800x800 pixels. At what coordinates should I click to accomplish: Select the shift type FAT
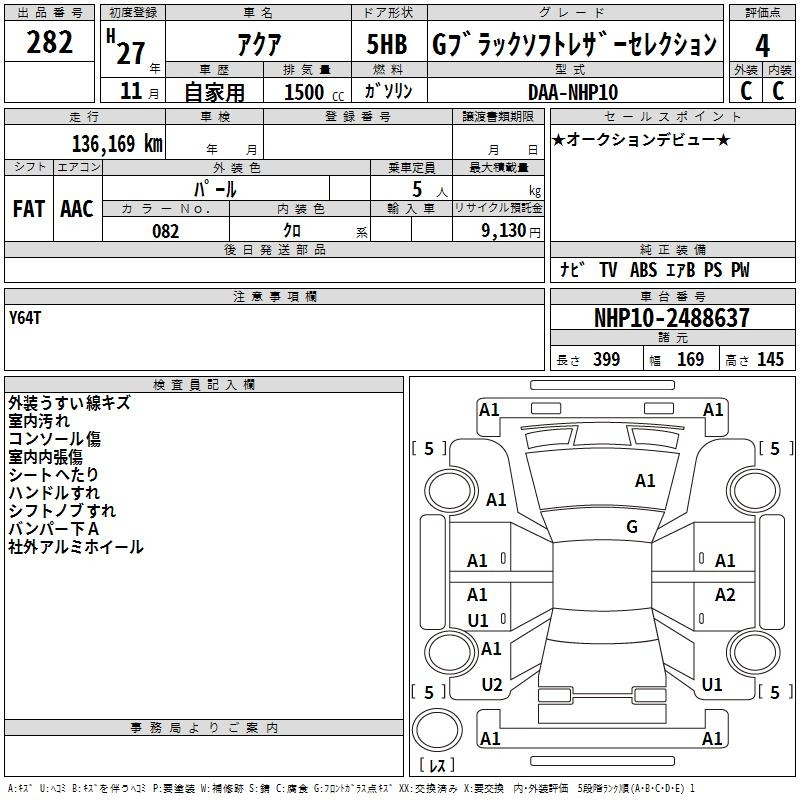[x=29, y=209]
